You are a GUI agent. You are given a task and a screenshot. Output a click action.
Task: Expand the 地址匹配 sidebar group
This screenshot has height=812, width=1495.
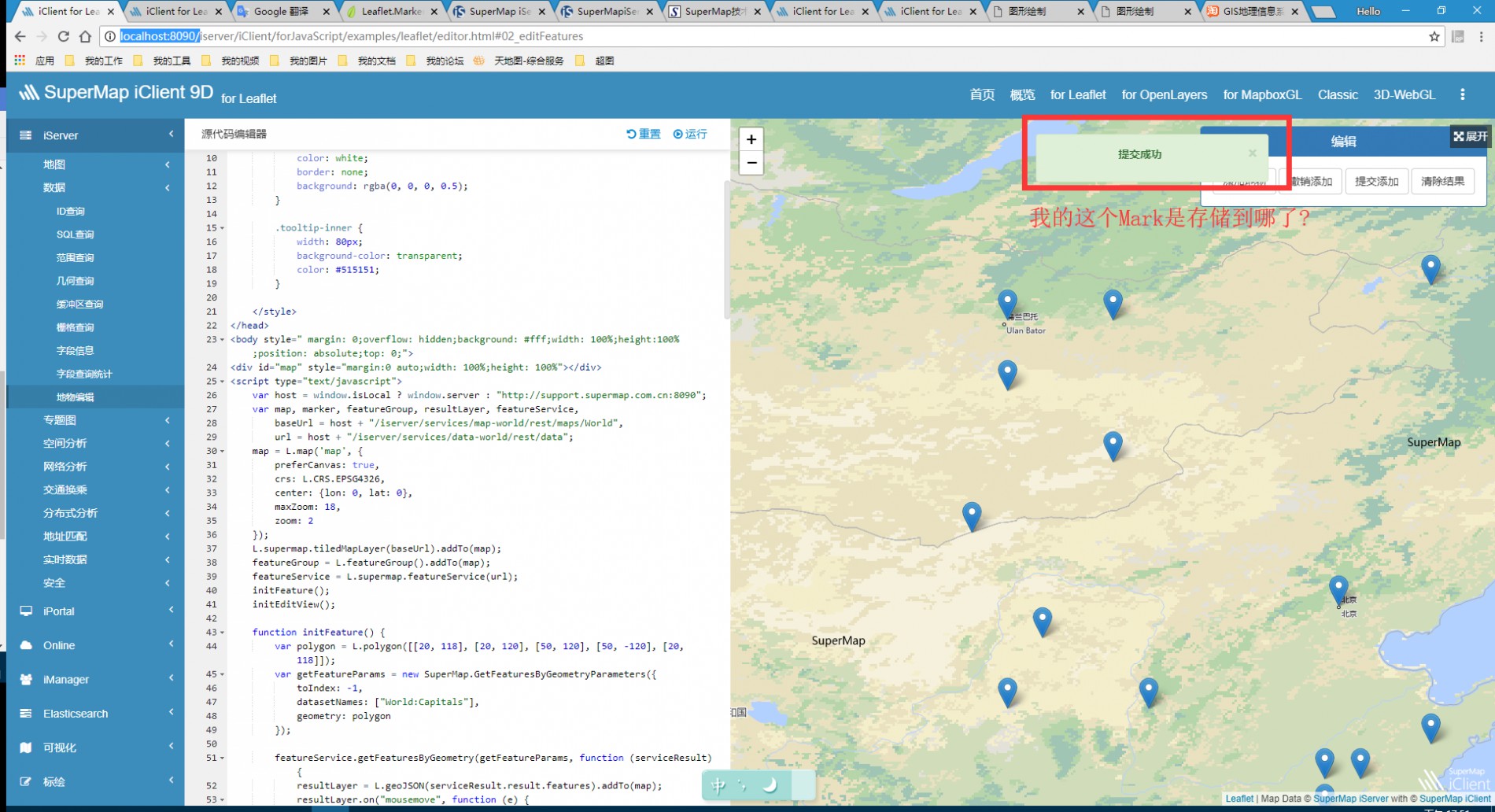tap(95, 537)
